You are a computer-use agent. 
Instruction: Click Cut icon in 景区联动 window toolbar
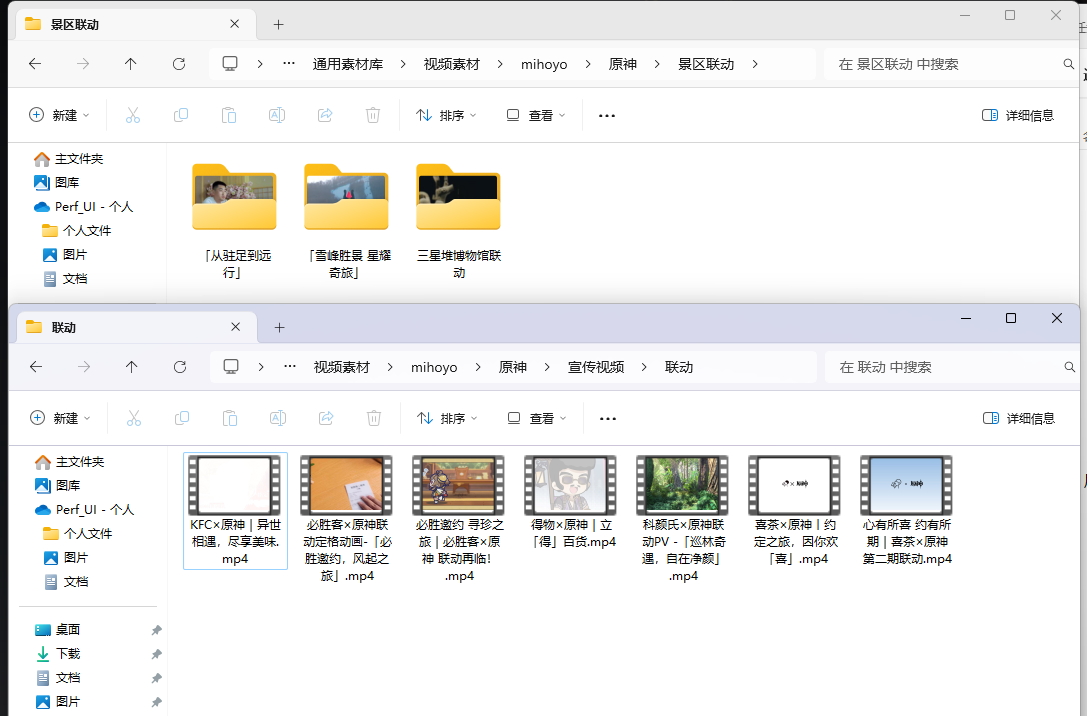pyautogui.click(x=132, y=115)
